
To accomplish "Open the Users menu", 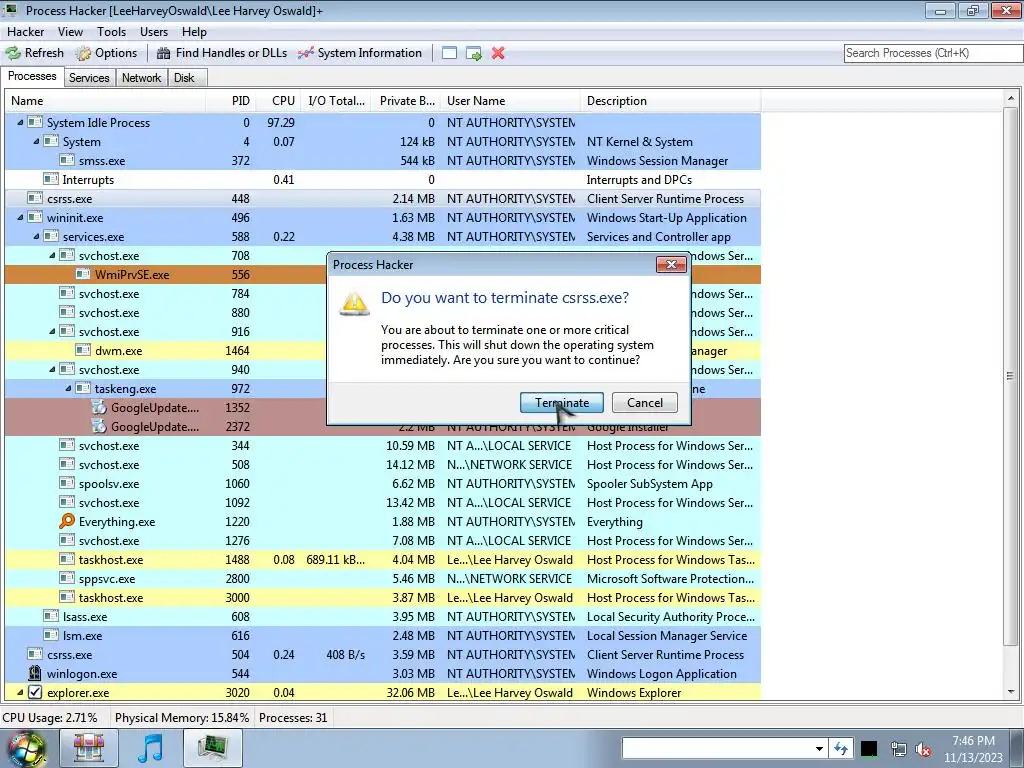I will 153,31.
